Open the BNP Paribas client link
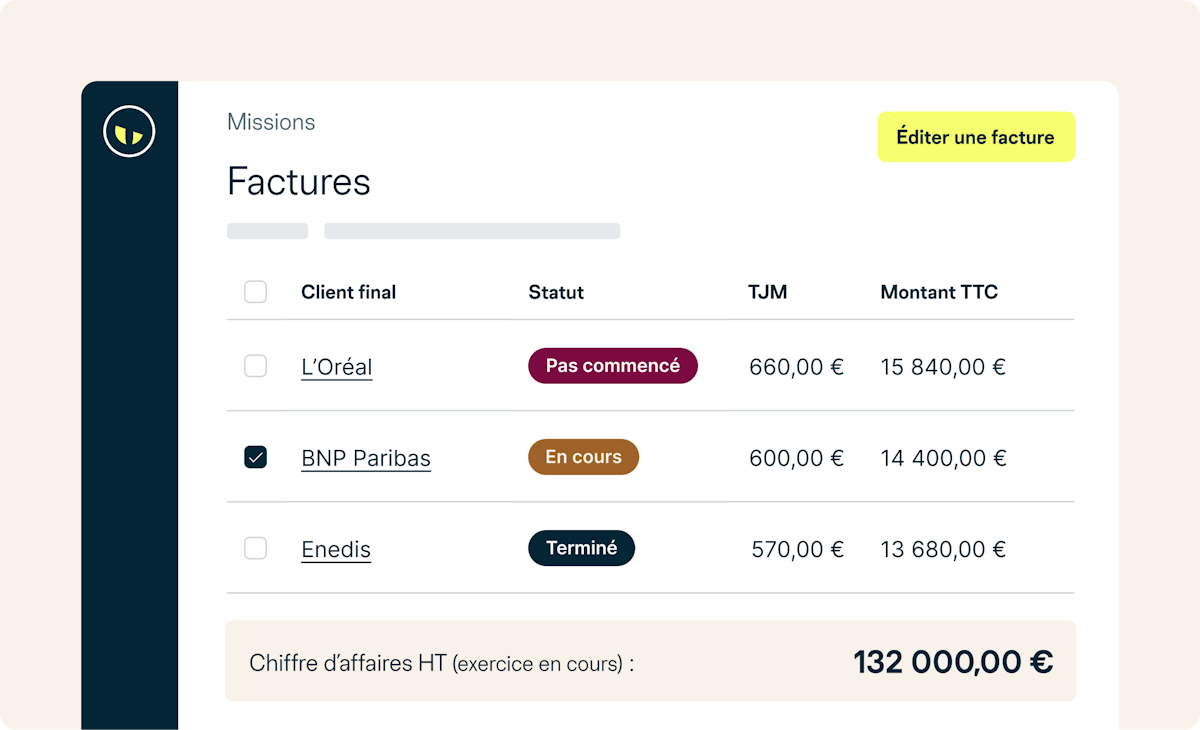 pyautogui.click(x=366, y=459)
